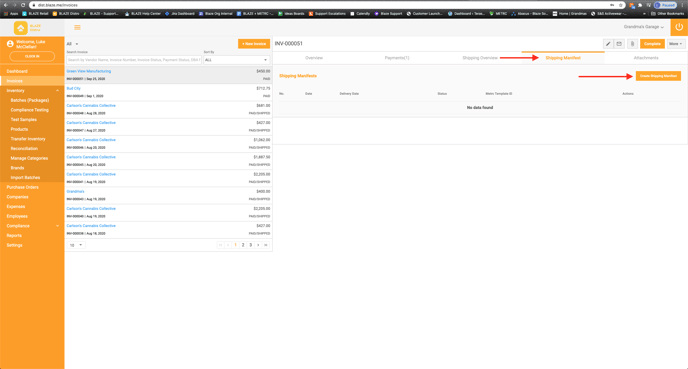Screen dimensions: 688x369
Task: Open the Grandma's invoice link
Action: pyautogui.click(x=75, y=191)
